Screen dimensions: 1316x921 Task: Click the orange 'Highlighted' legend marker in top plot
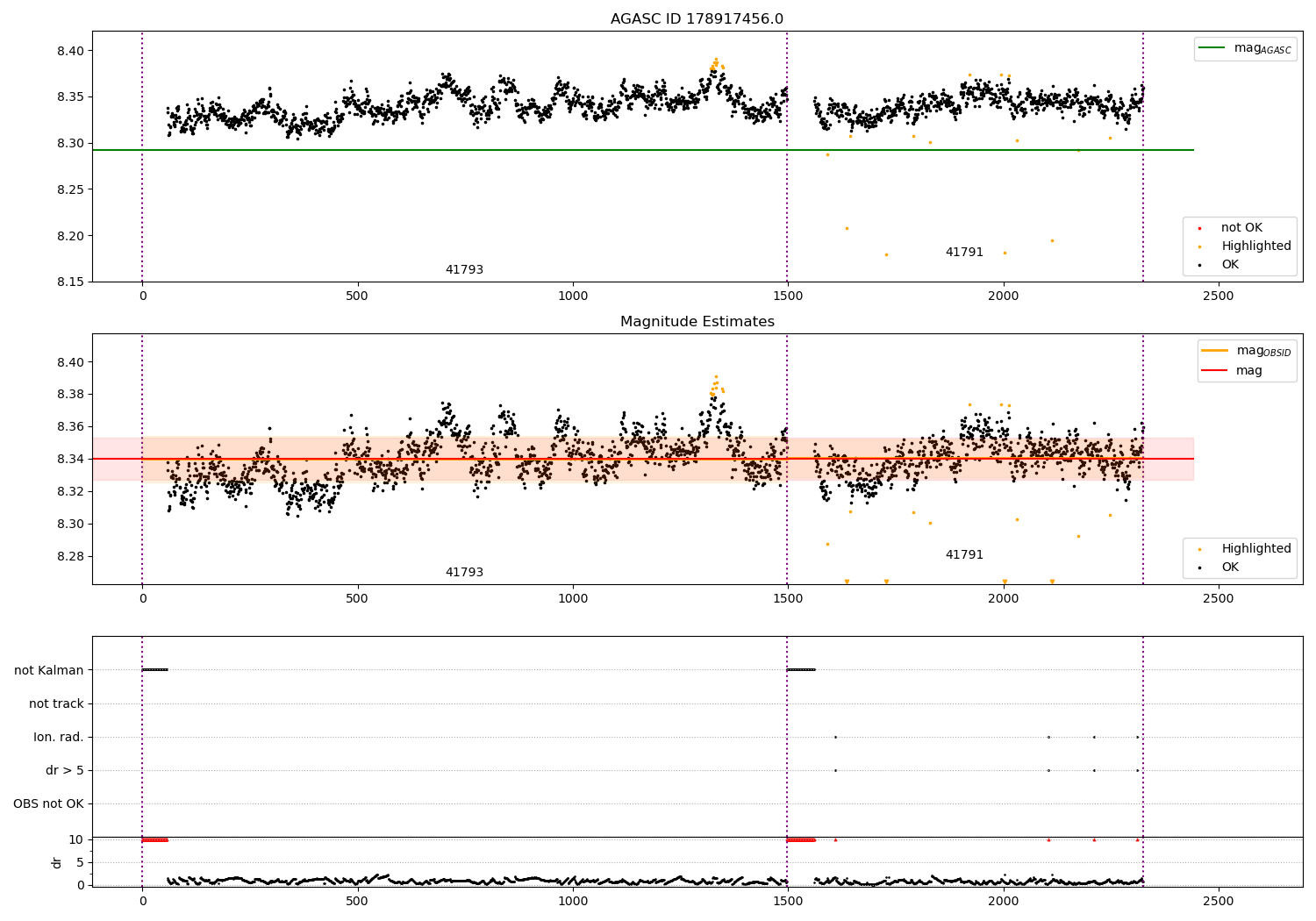[x=1199, y=247]
